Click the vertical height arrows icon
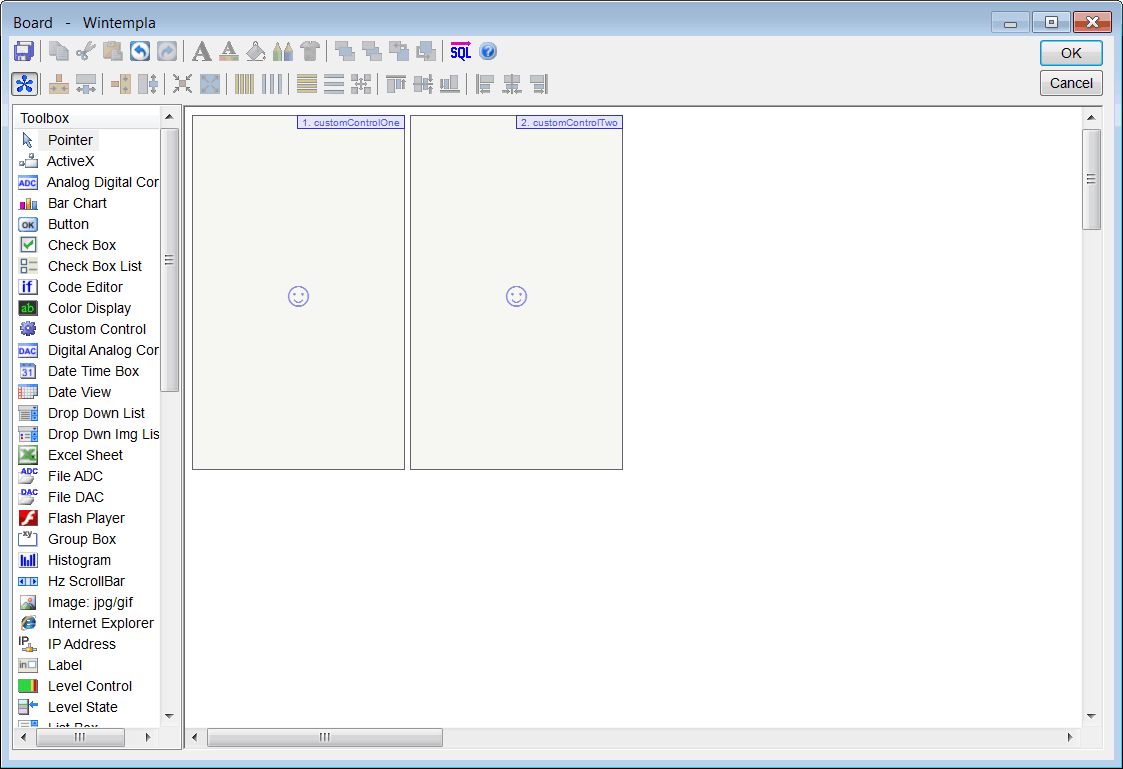The height and width of the screenshot is (769, 1123). [148, 84]
